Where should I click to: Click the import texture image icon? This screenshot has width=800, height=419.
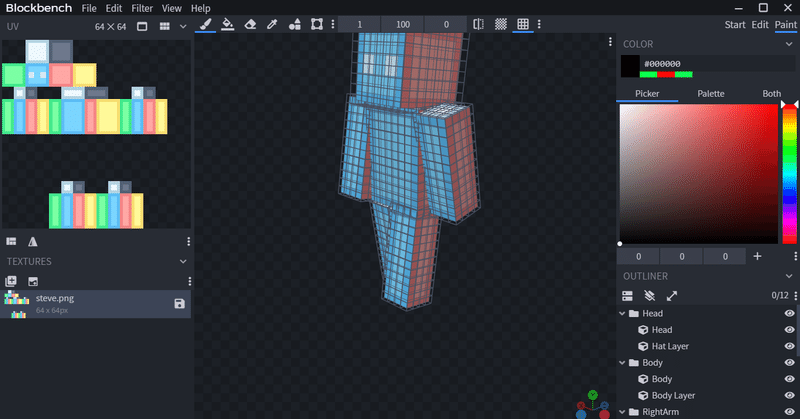point(33,281)
